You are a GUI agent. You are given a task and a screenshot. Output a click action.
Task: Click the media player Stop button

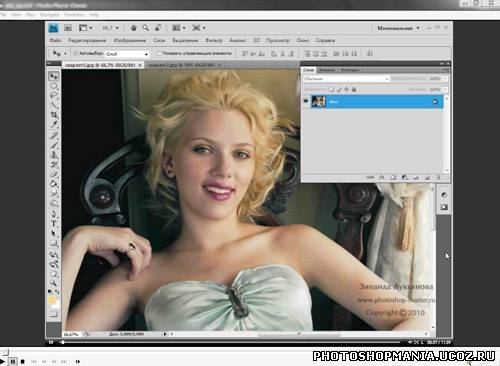(22, 361)
